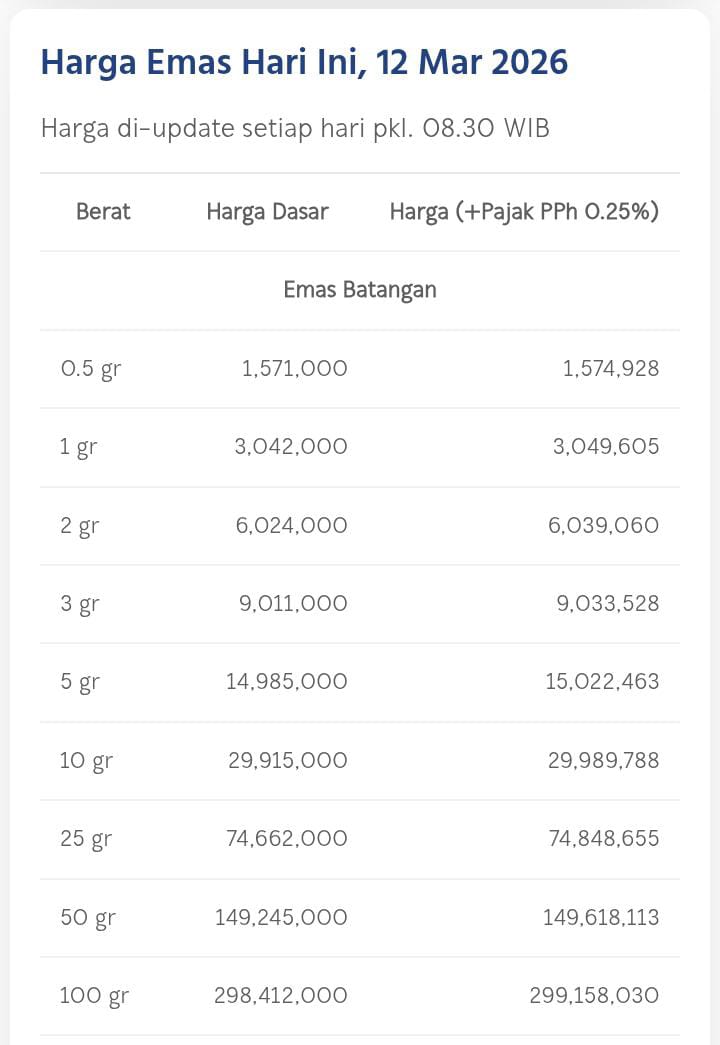Click base price 29,915,000 for 10 gr

click(288, 760)
